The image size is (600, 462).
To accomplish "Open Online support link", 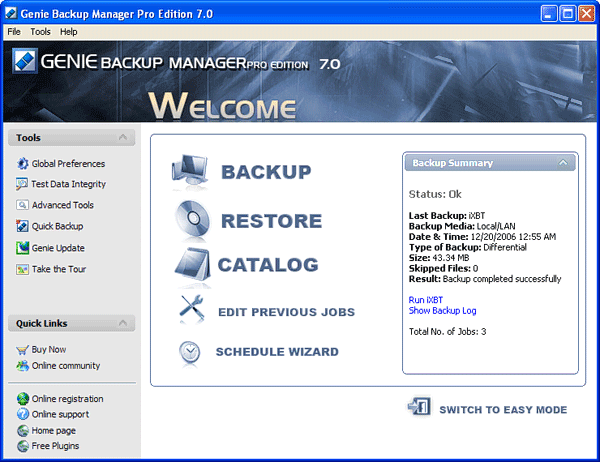I will pyautogui.click(x=60, y=415).
